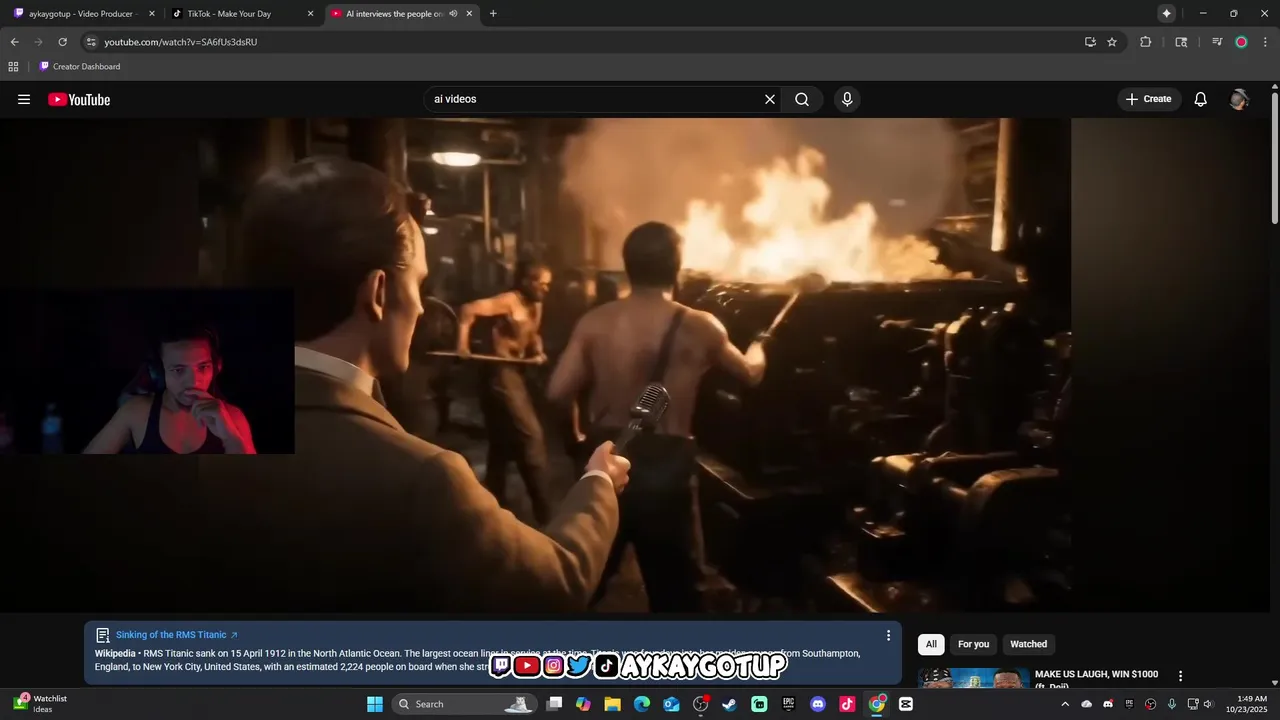Open the volume speaker tray control

point(1208,704)
